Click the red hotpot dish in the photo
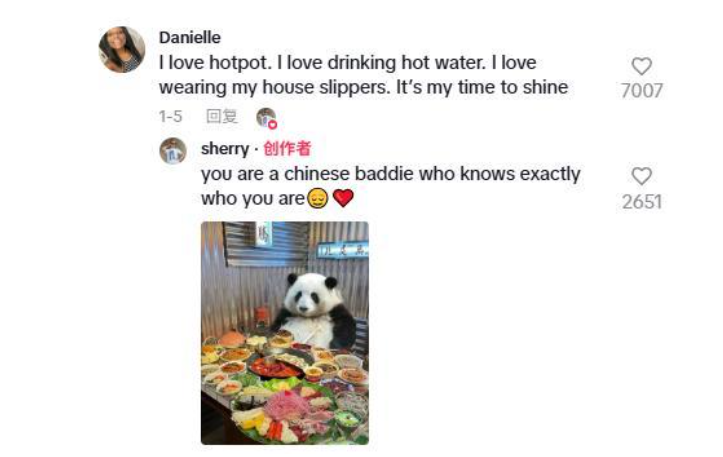This screenshot has height=457, width=723. [x=273, y=368]
